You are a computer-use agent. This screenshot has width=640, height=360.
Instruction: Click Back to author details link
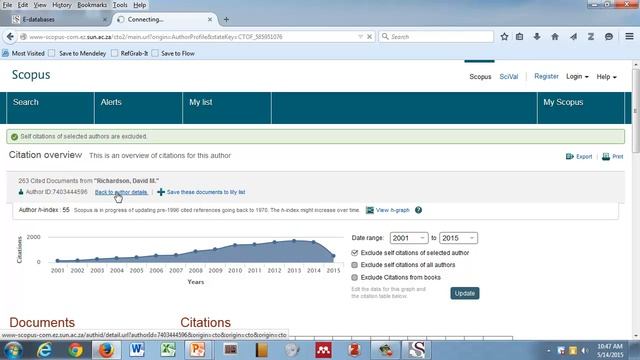coord(121,192)
